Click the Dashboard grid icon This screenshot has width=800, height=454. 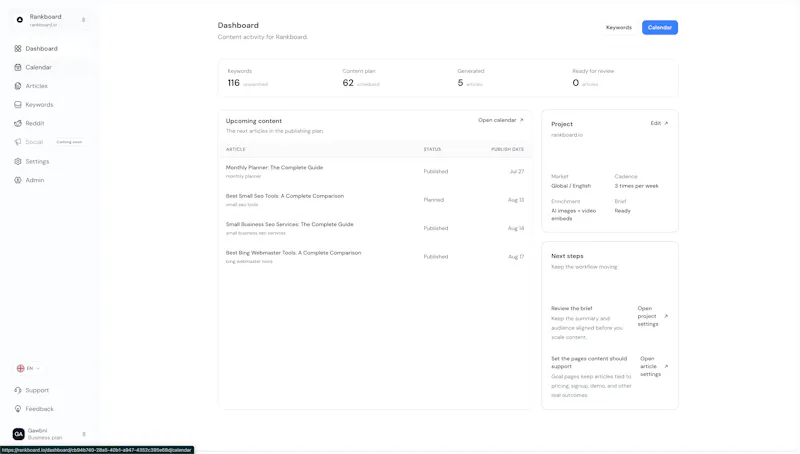[x=18, y=48]
